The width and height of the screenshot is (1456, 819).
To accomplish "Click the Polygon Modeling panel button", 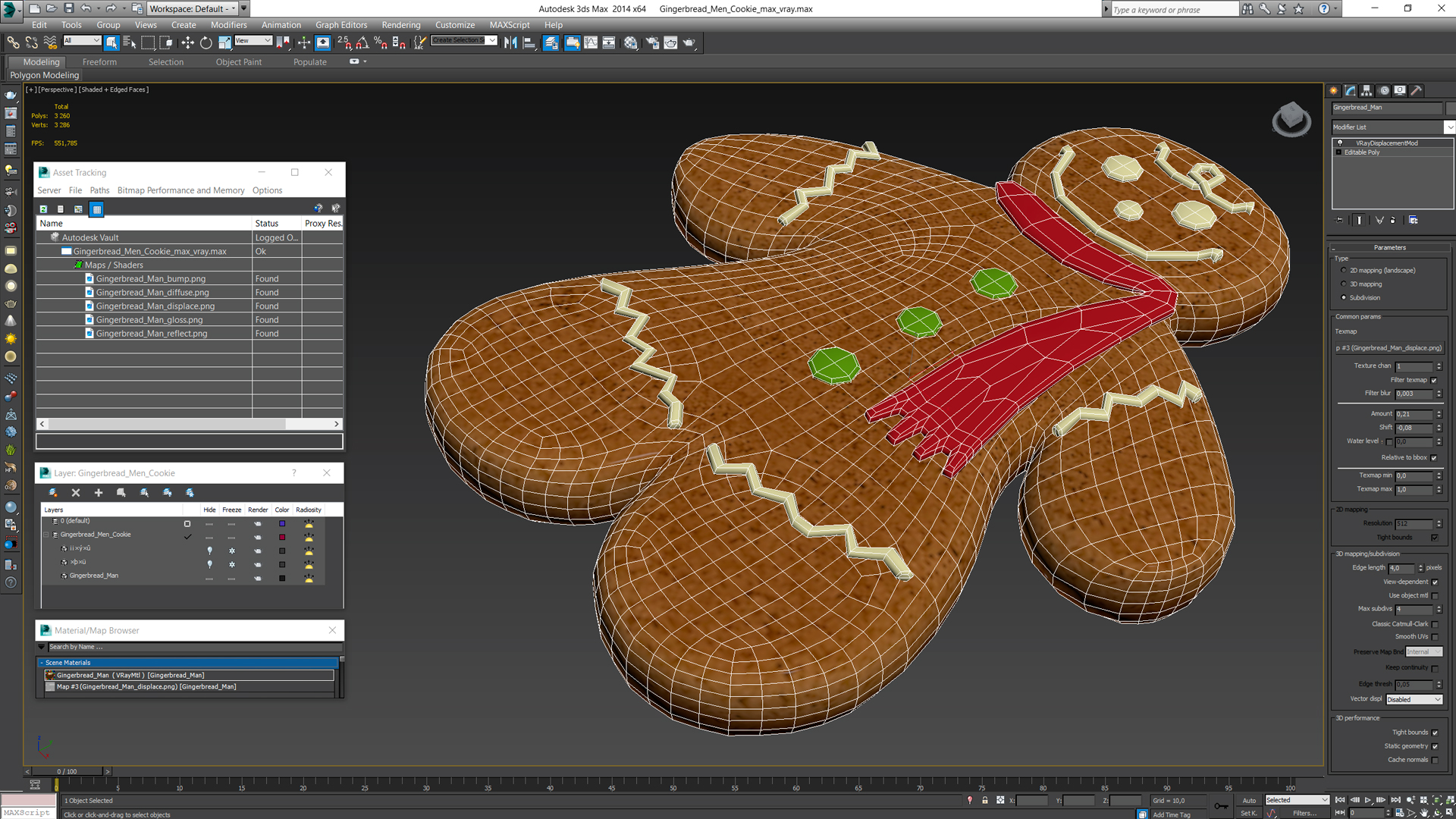I will pos(44,75).
